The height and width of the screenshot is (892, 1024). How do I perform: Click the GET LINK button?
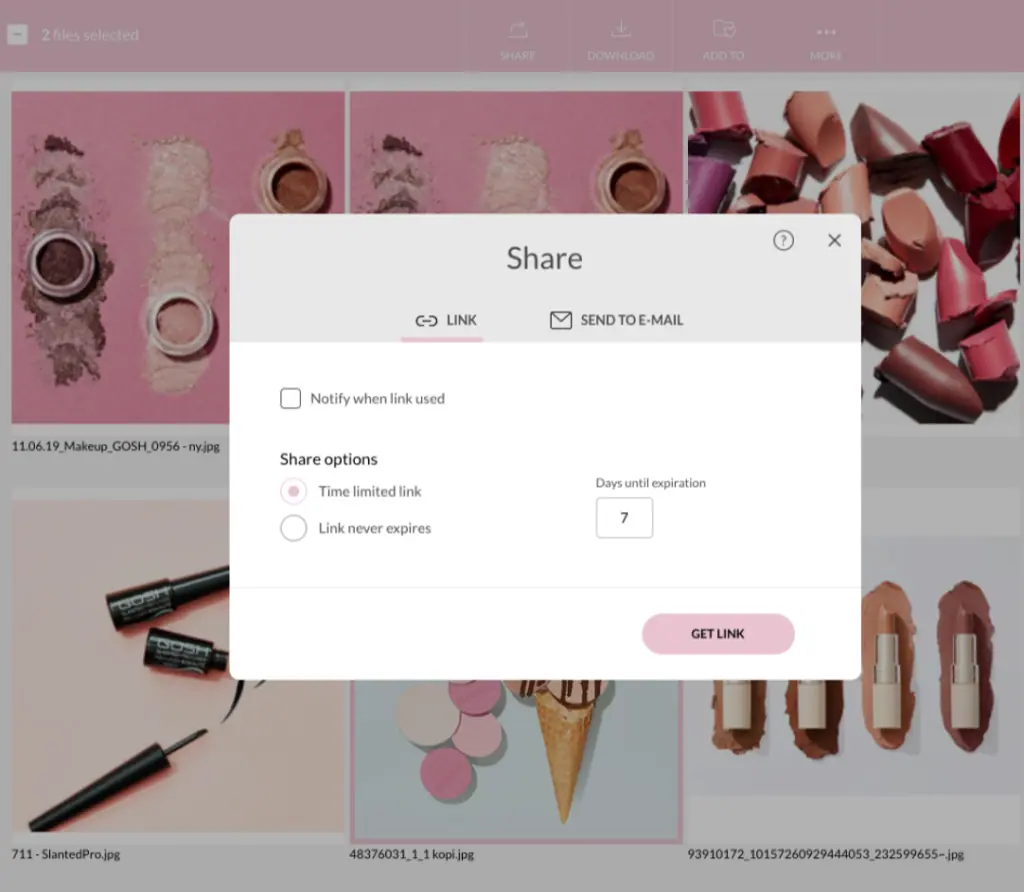click(718, 633)
